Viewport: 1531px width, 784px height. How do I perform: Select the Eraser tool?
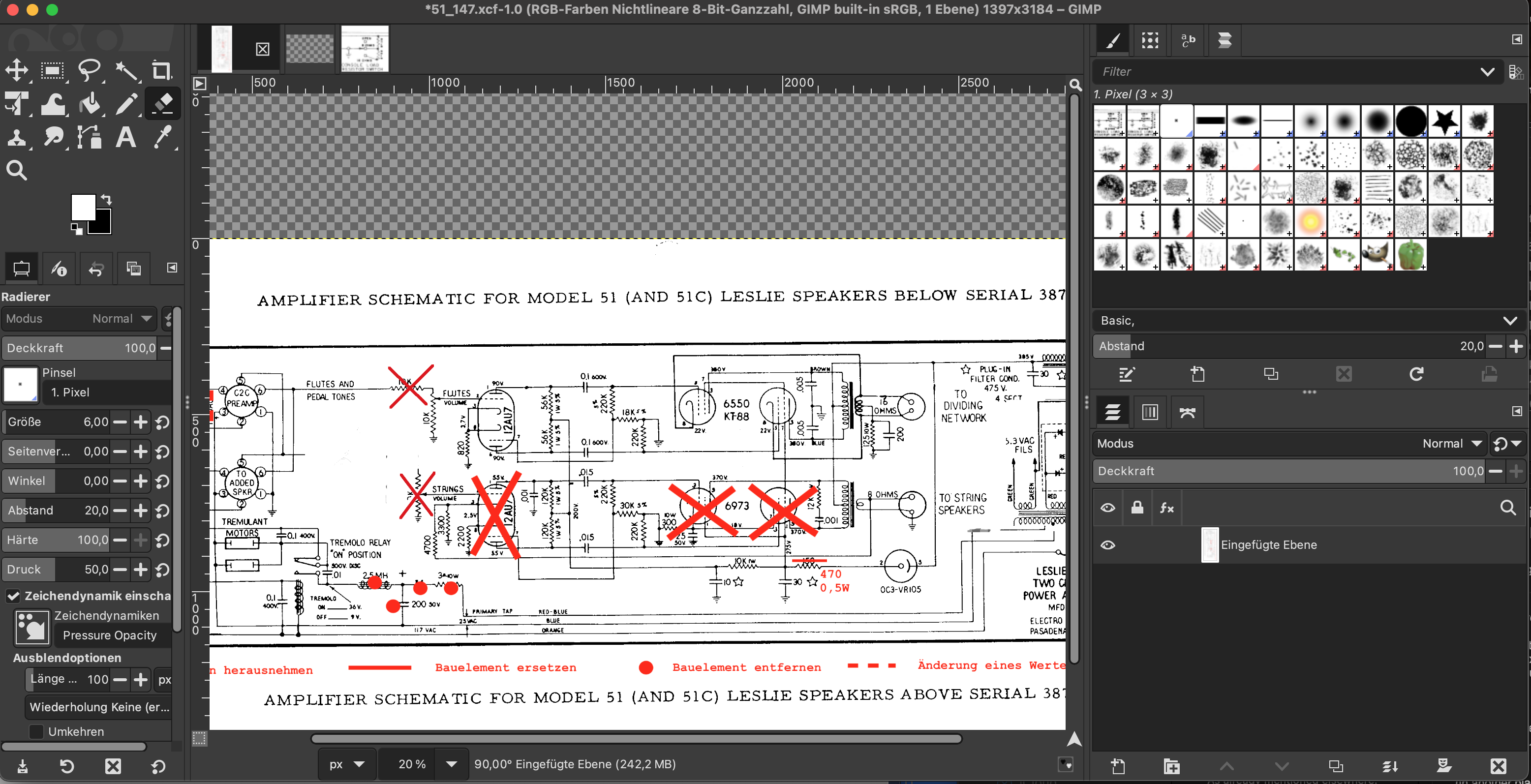click(x=162, y=103)
